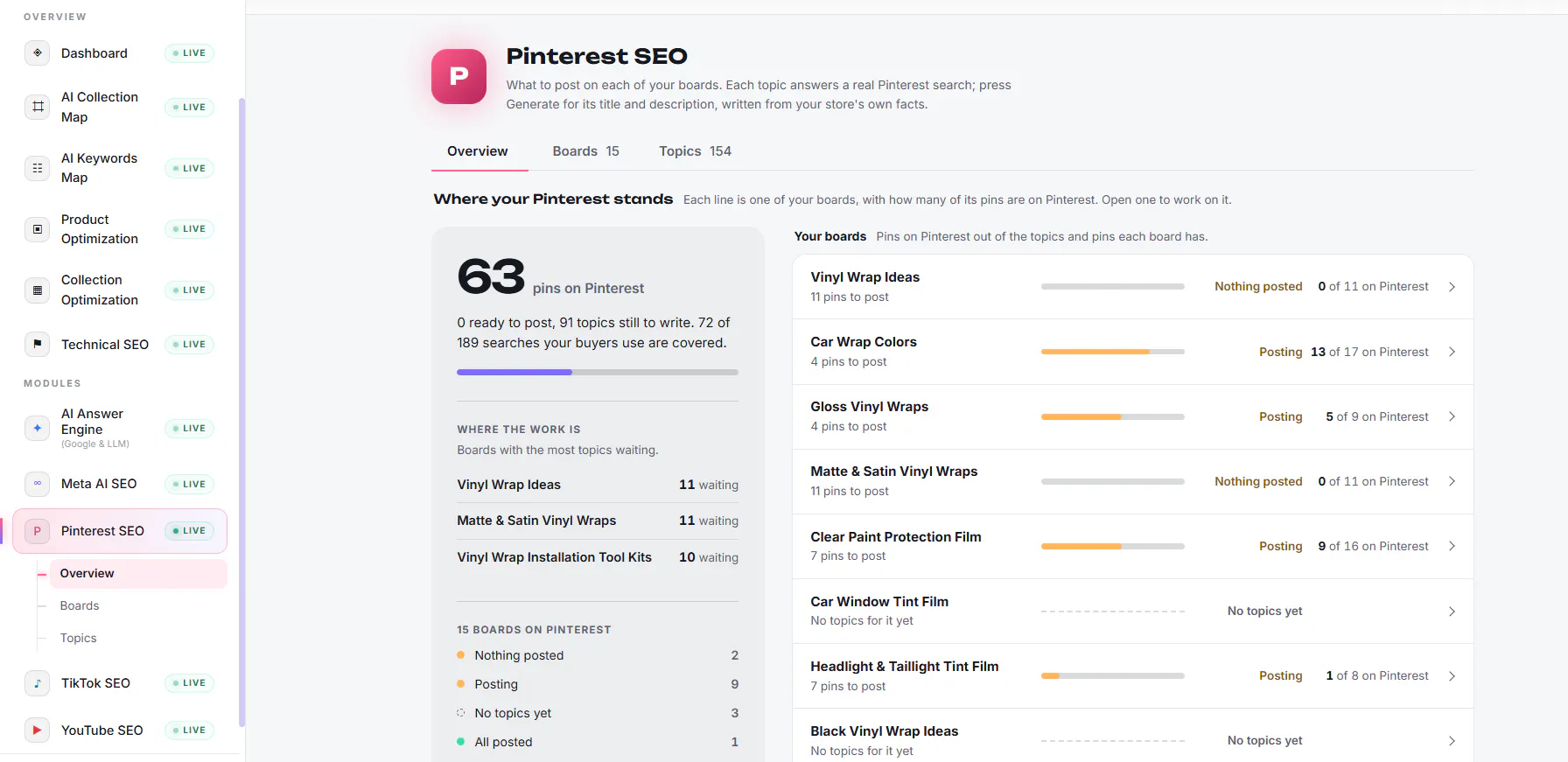Click the Gloss Vinyl Wraps progress bar
This screenshot has width=1568, height=762.
point(1112,417)
